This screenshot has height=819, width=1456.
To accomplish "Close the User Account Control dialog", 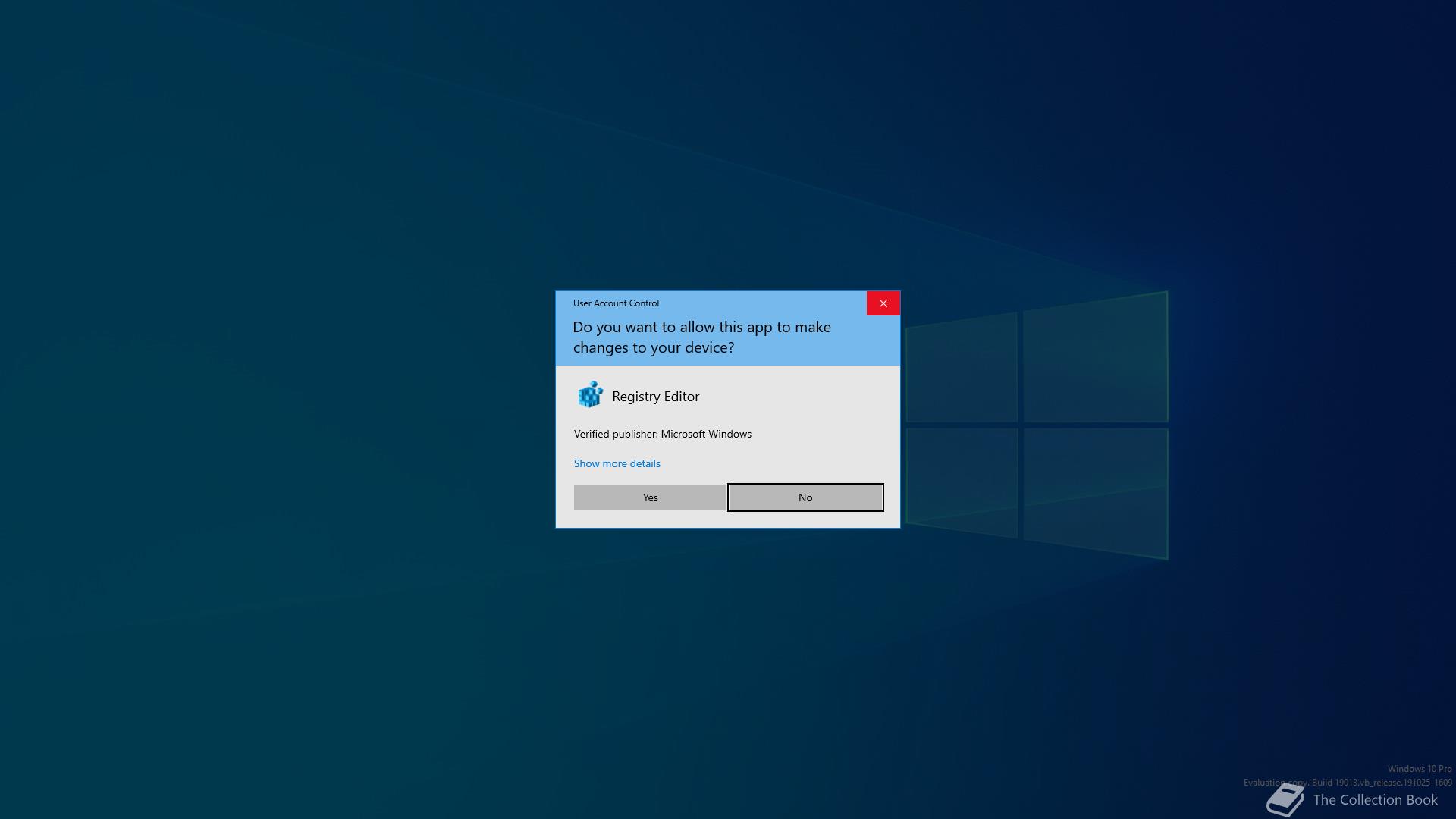I will 883,303.
